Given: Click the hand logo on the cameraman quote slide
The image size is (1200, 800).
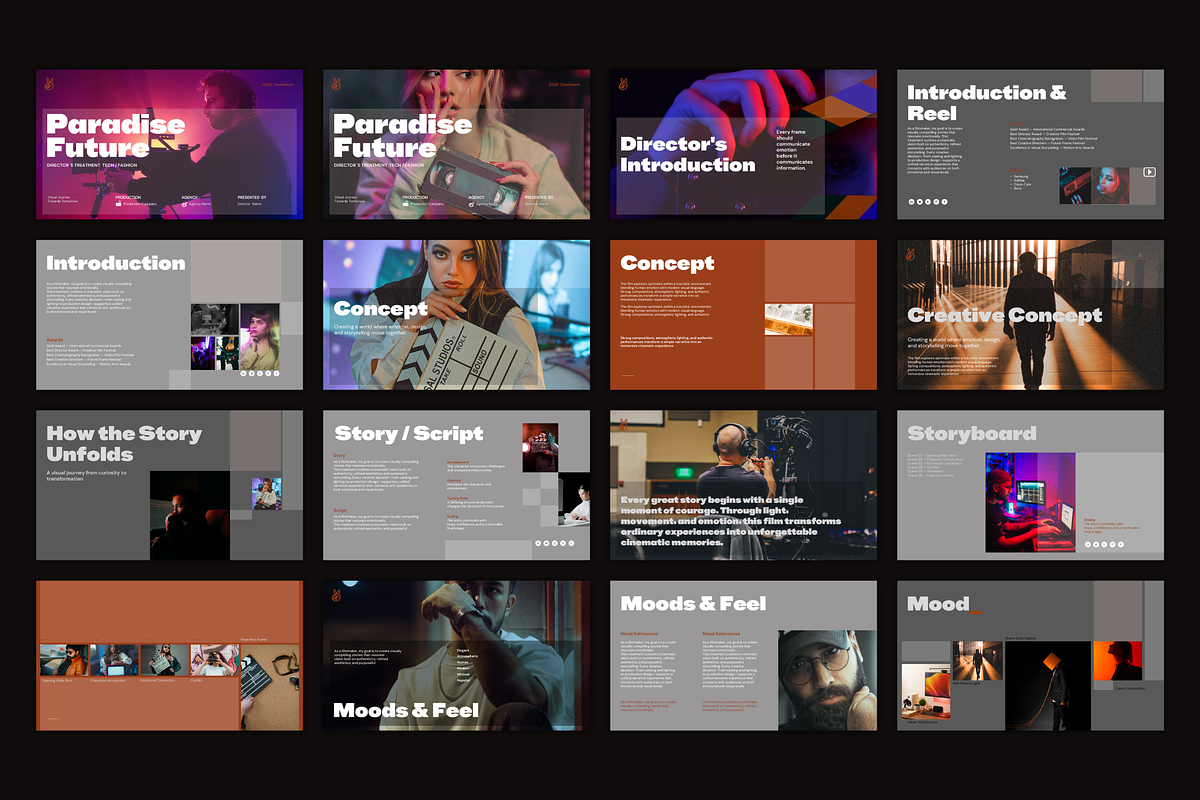Looking at the screenshot, I should click(623, 424).
